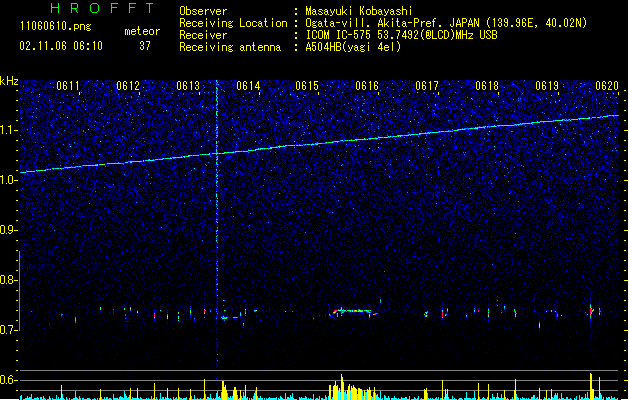
Task: Select the filename 11060610.png
Action: (55, 26)
